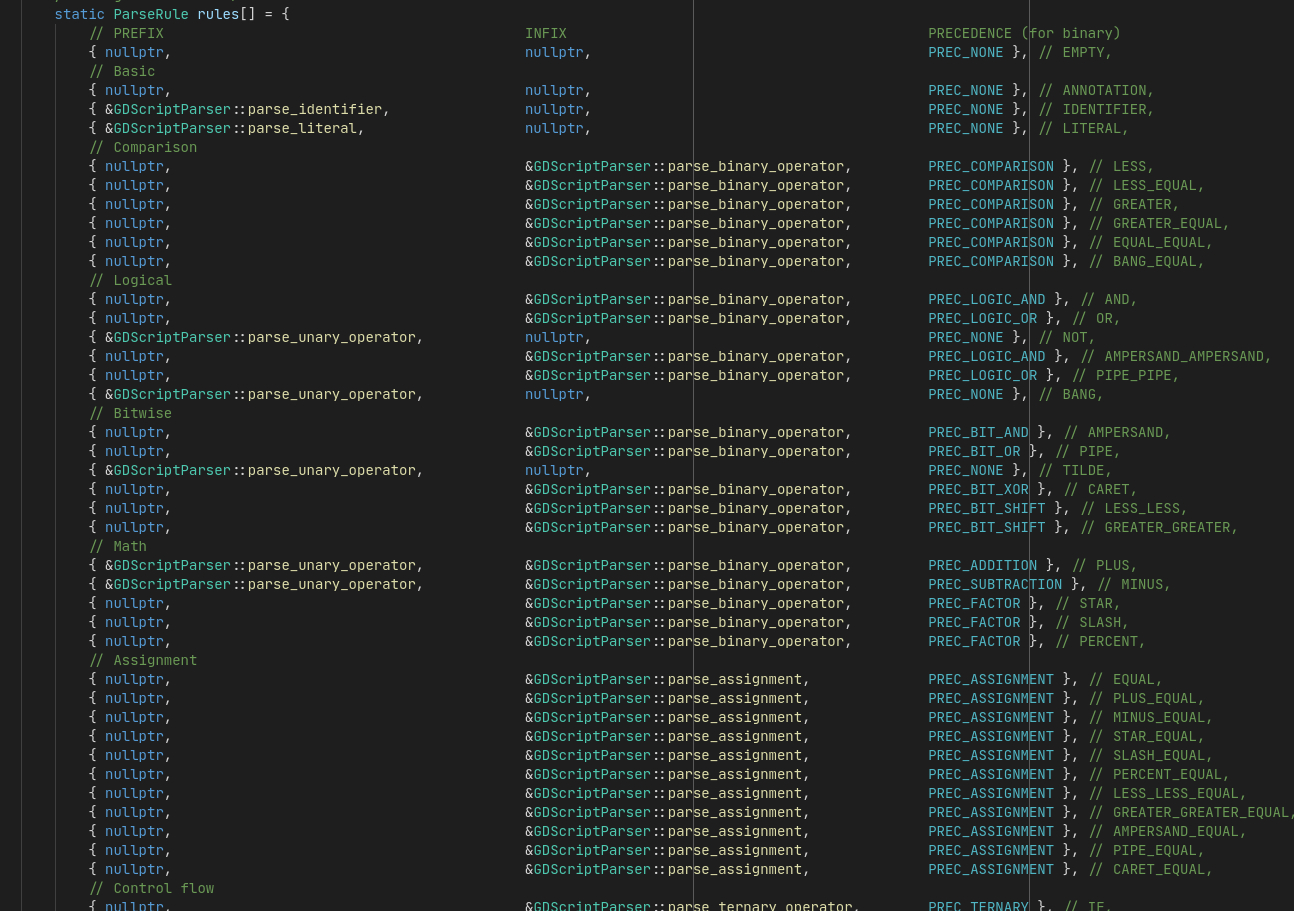Click the parse_identifier function reference
Screen dimensions: 1294x911
click(315, 109)
